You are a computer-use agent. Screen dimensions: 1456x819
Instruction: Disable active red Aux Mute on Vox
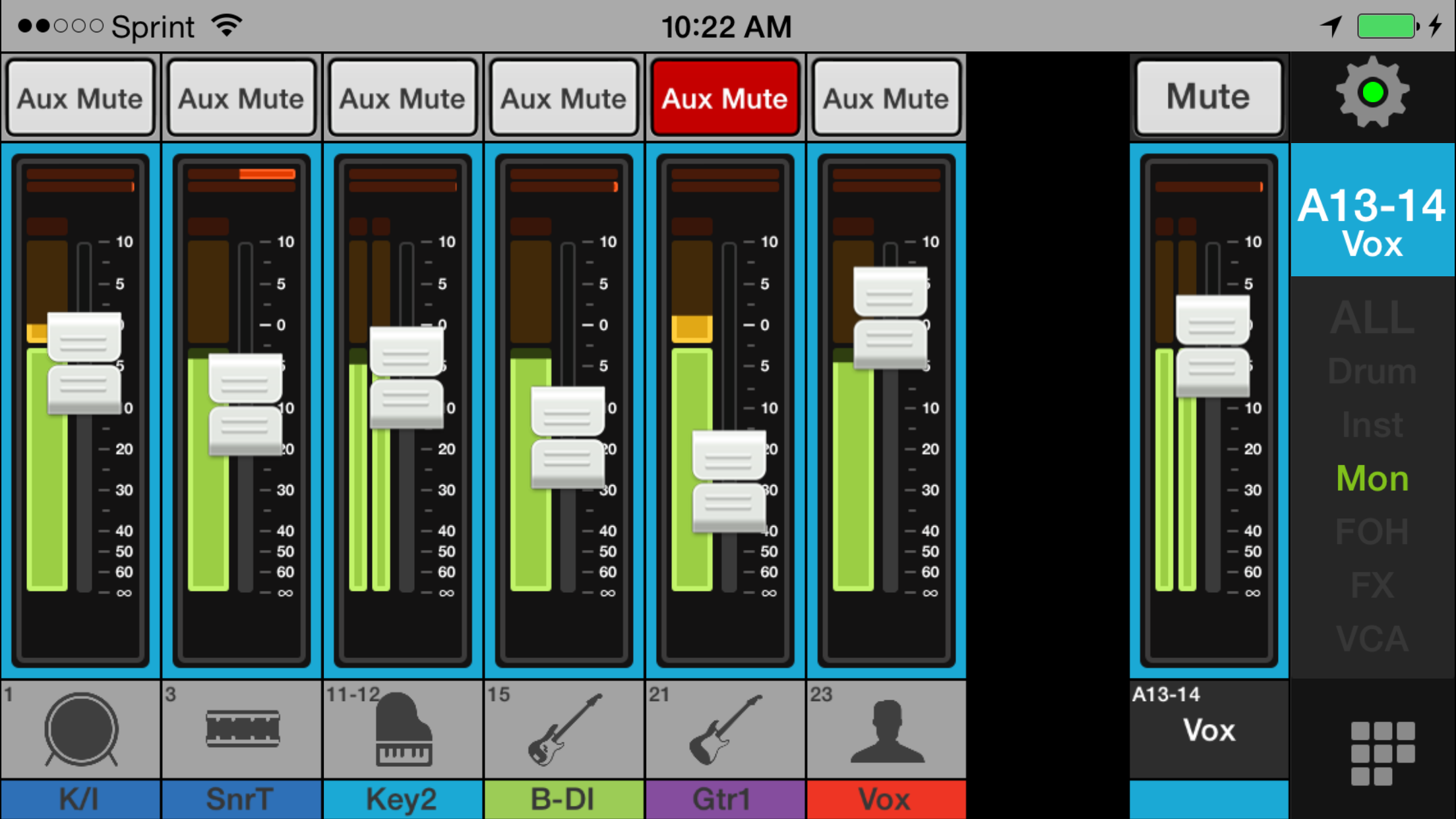(724, 97)
